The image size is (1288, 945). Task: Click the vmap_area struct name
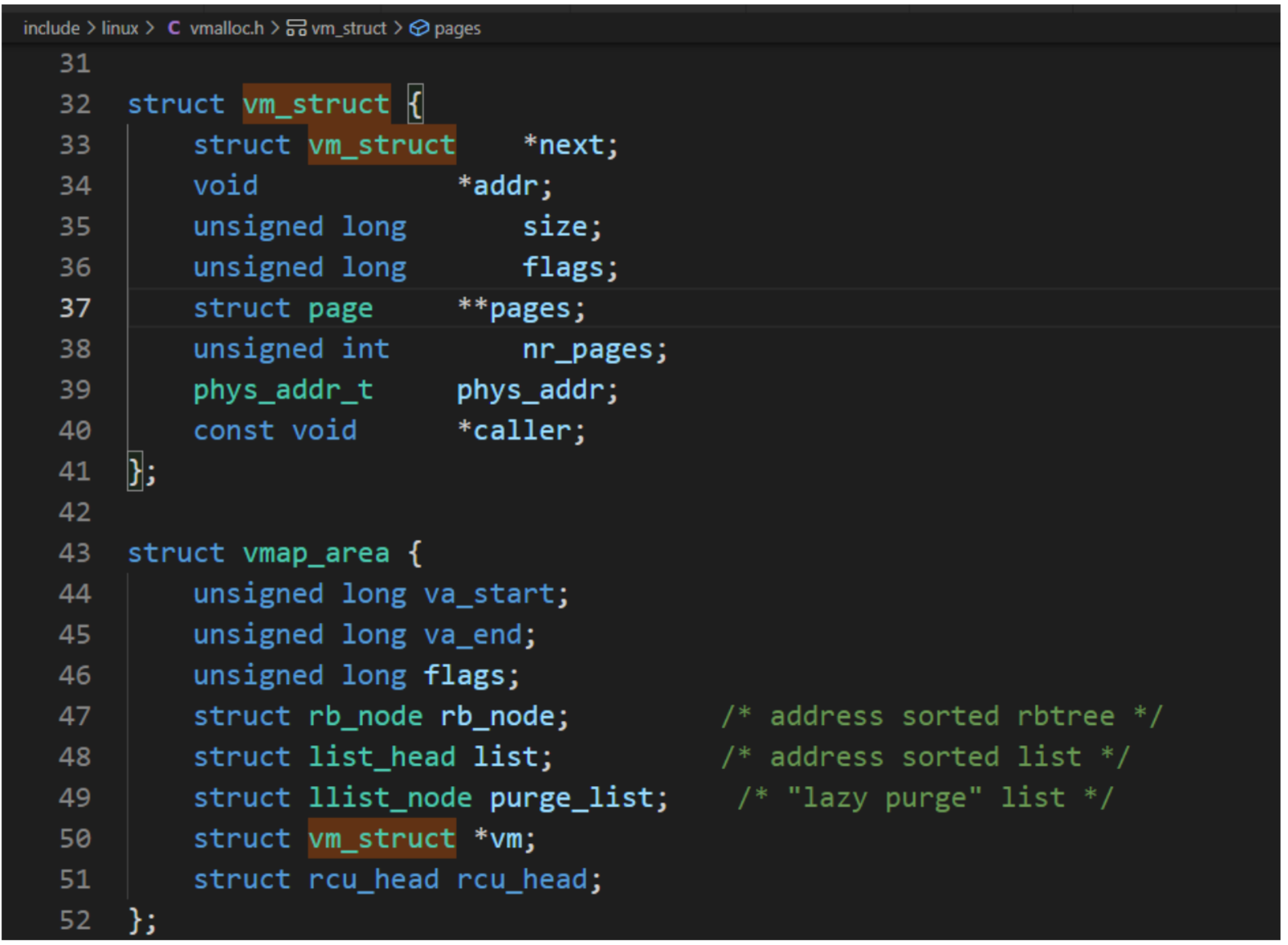[316, 554]
